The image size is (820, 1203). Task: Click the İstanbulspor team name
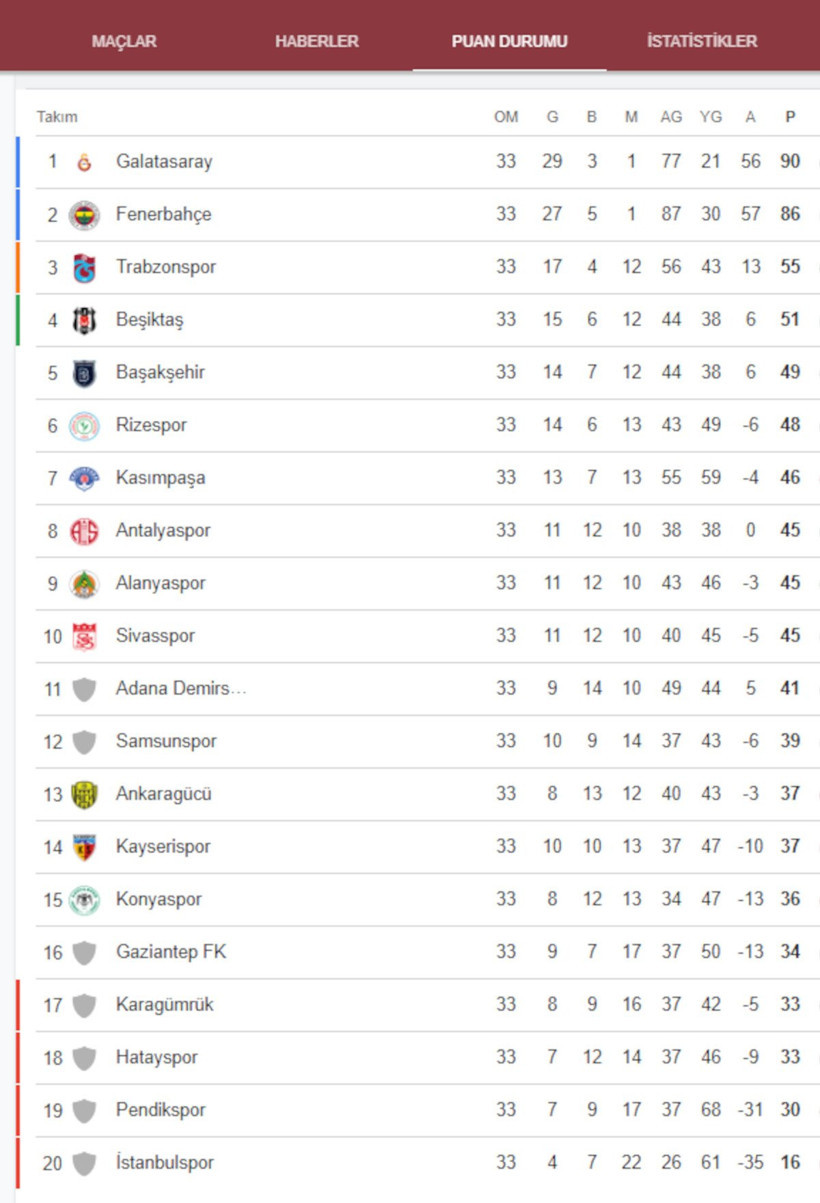click(165, 1162)
